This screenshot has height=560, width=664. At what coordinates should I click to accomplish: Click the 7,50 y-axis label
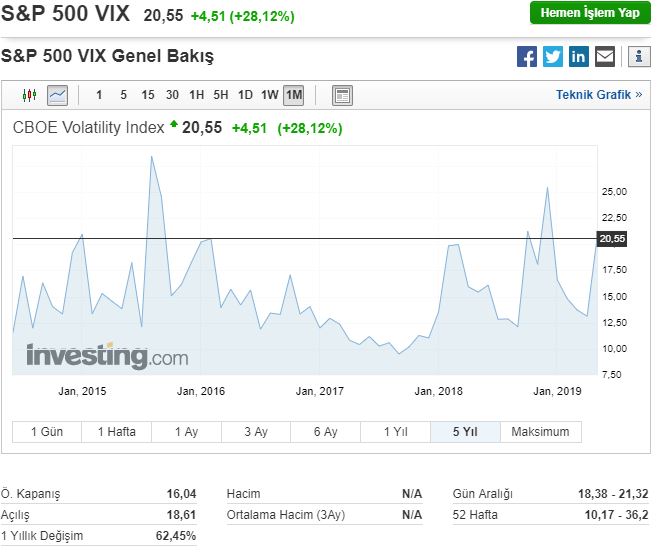click(x=611, y=374)
